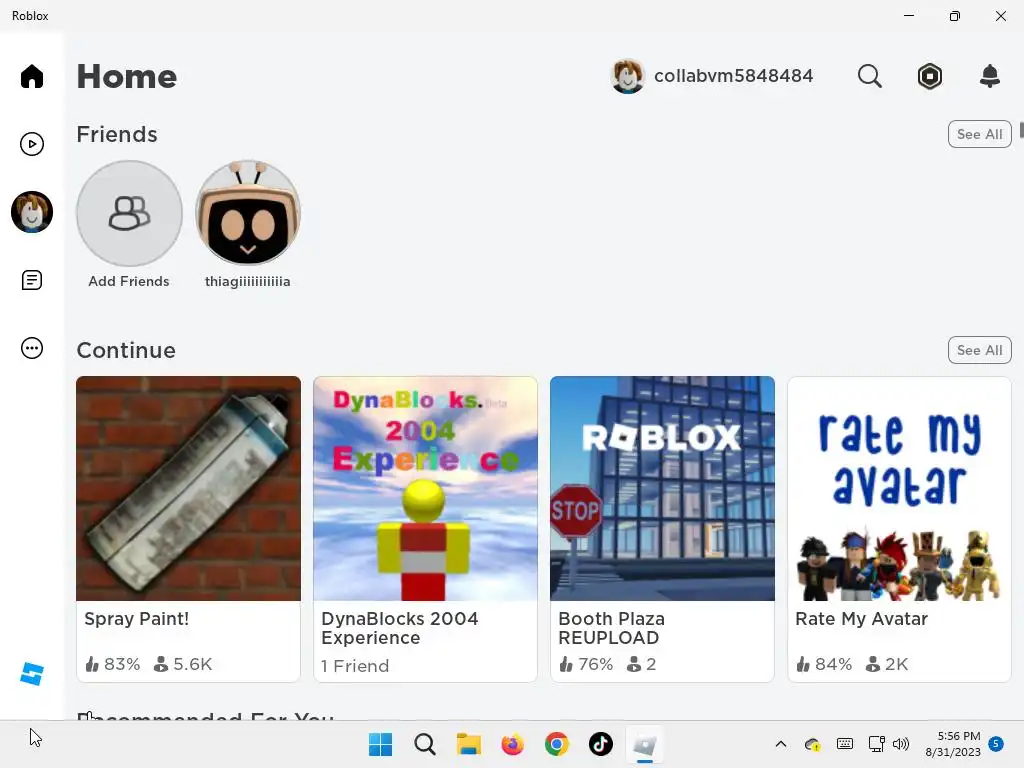
Task: Open the More ellipsis icon in sidebar
Action: (31, 348)
